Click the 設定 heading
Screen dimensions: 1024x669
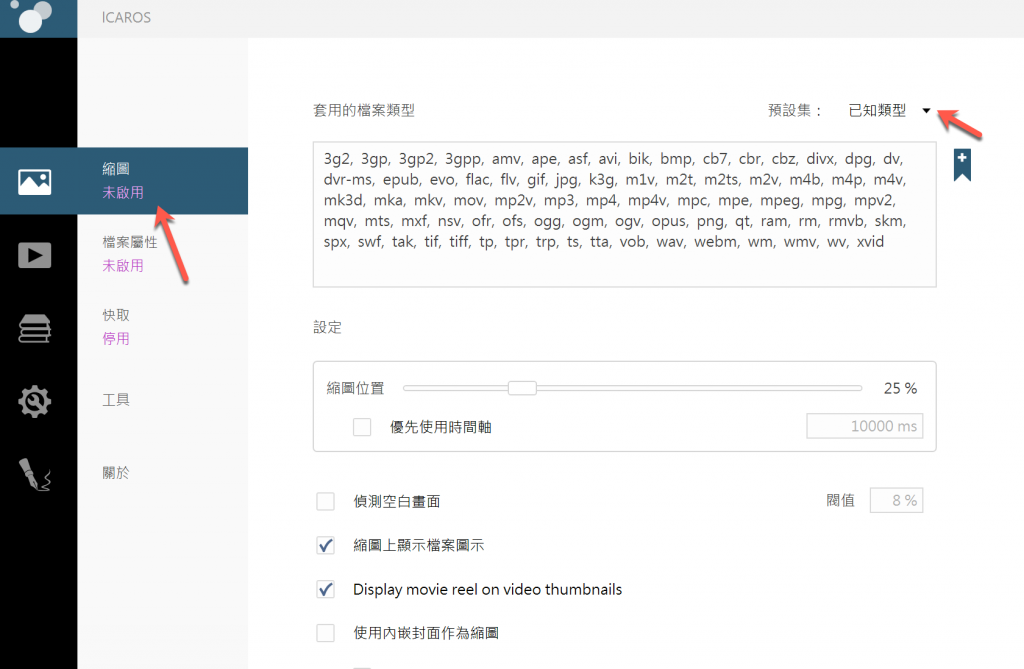(327, 327)
